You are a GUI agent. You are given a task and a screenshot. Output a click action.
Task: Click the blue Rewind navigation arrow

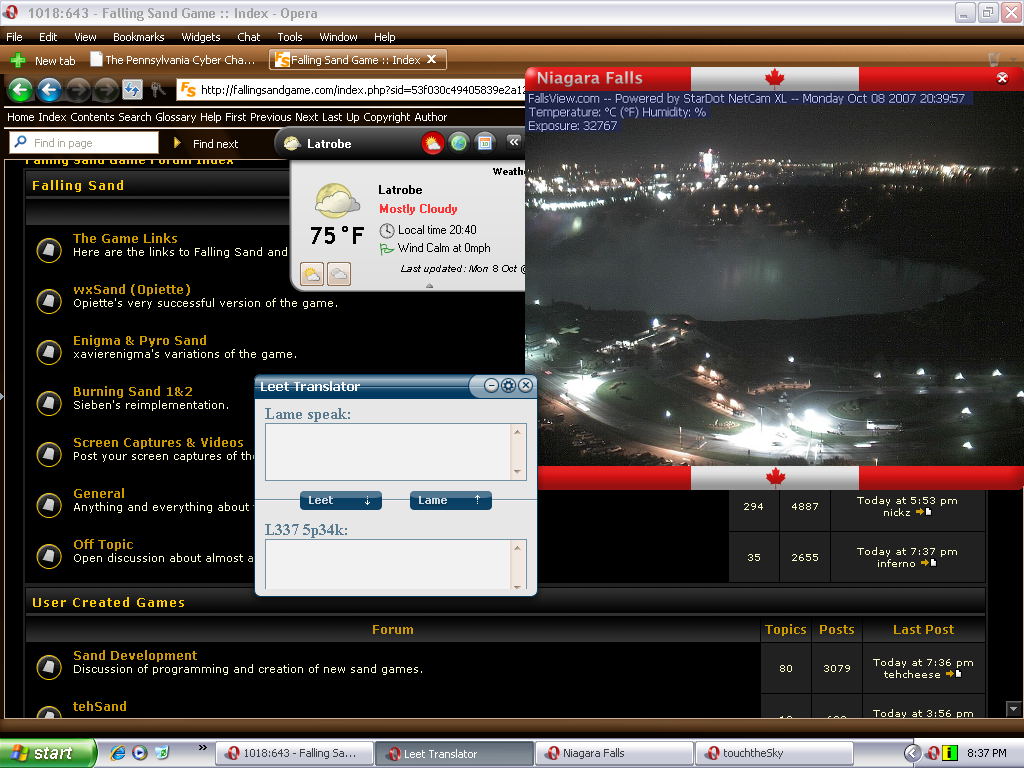pos(49,89)
